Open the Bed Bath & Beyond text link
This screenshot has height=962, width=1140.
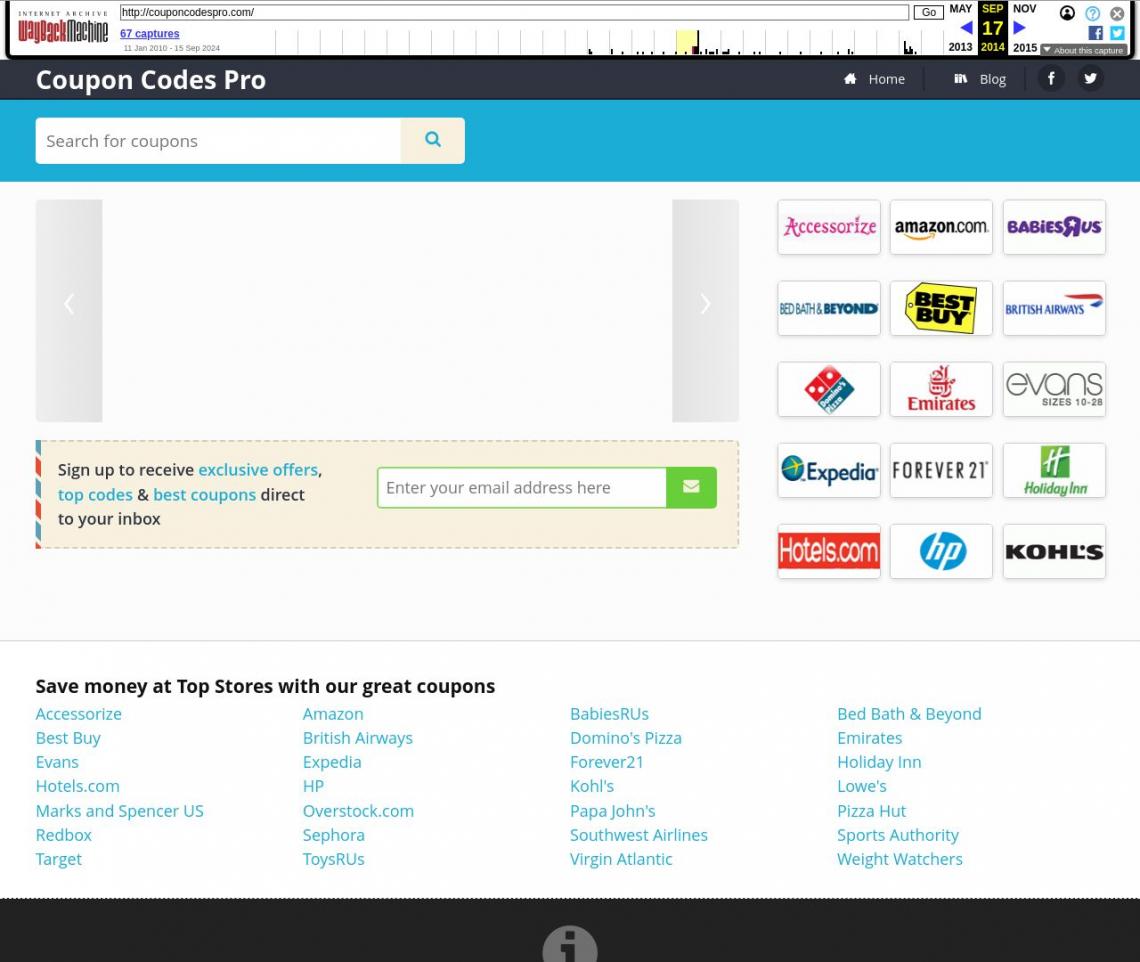(909, 714)
